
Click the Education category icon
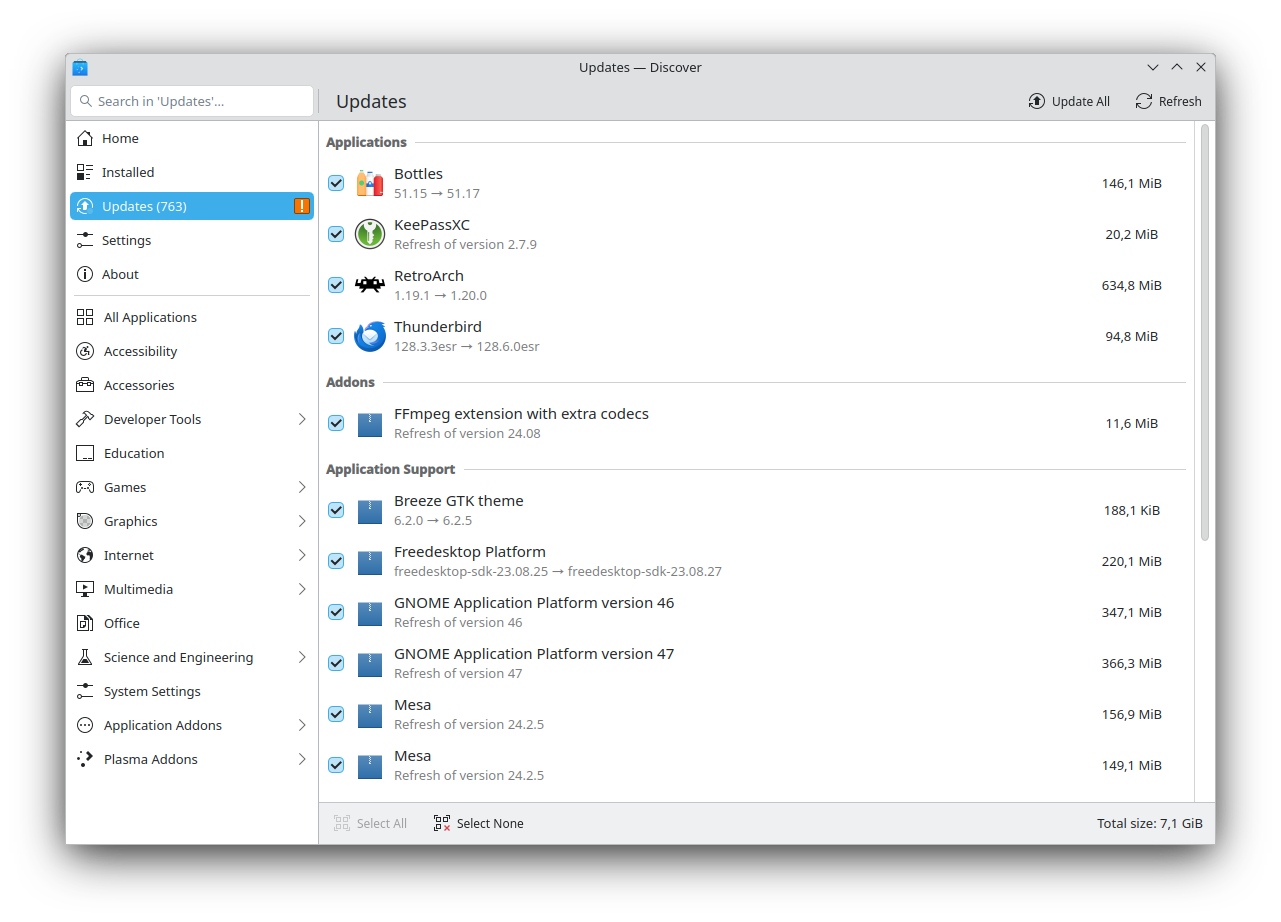tap(85, 453)
